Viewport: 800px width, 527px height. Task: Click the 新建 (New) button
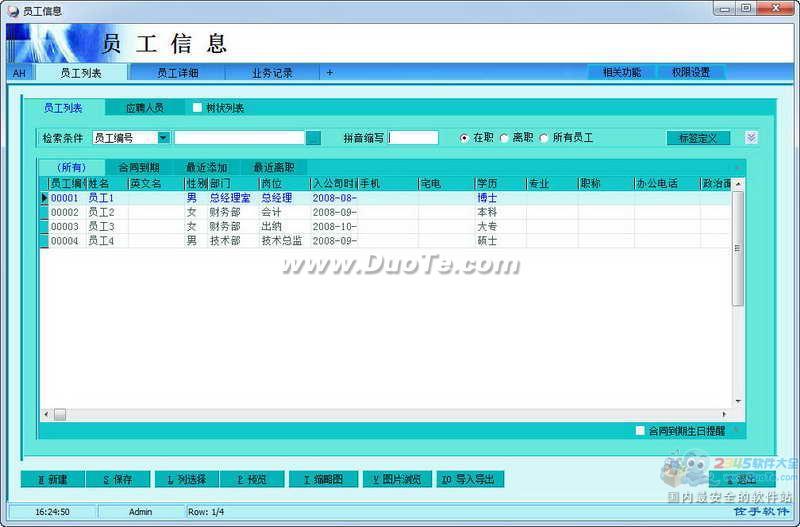tap(52, 480)
